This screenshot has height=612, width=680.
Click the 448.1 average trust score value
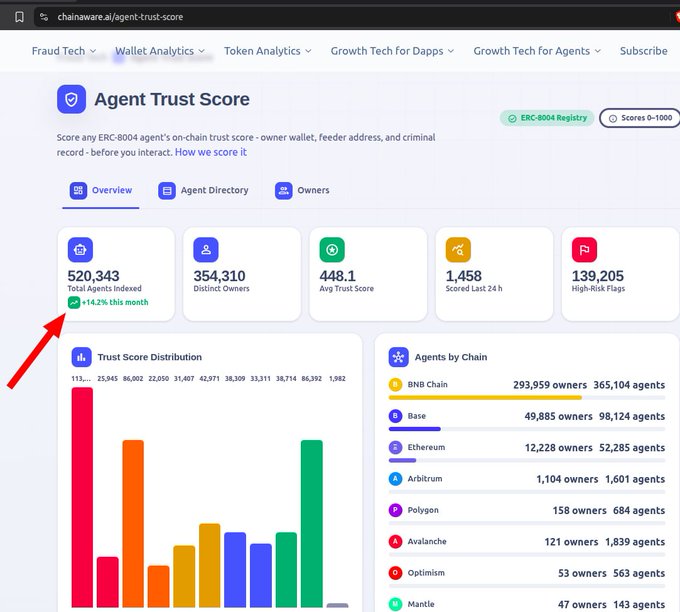point(337,276)
